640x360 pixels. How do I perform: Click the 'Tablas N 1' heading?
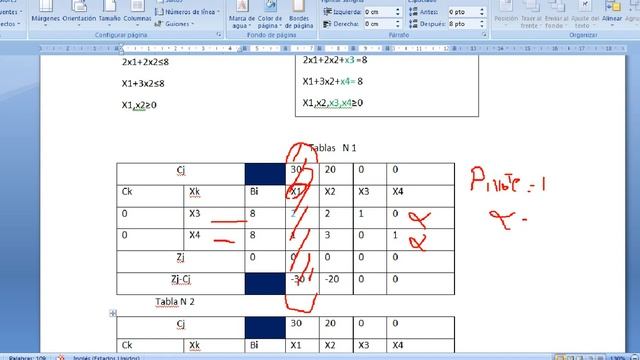click(x=333, y=148)
